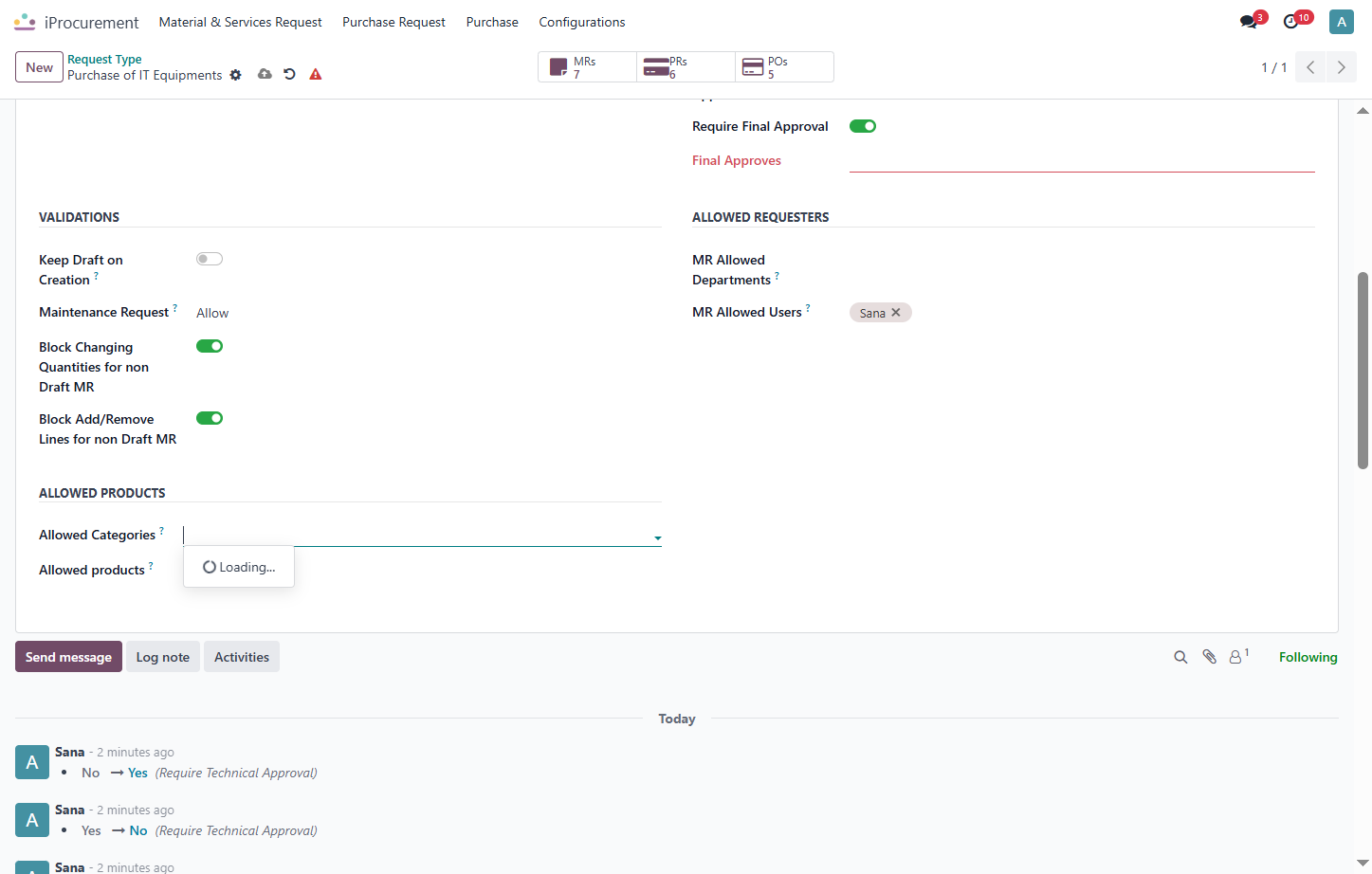The image size is (1372, 874).
Task: Expand the Allowed Categories dropdown arrow
Action: click(x=657, y=538)
